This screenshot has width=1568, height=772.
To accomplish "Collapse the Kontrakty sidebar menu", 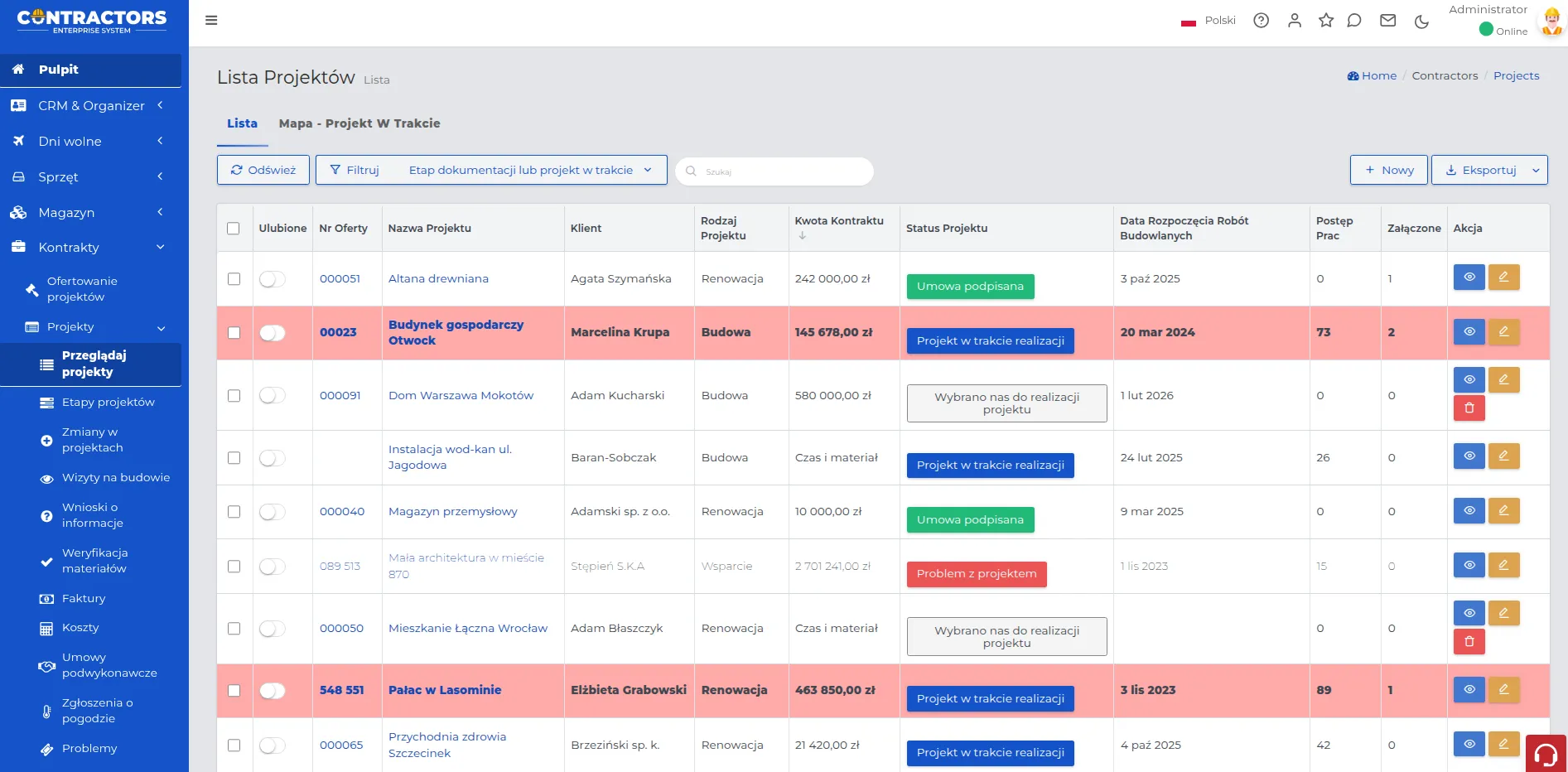I will [x=90, y=247].
